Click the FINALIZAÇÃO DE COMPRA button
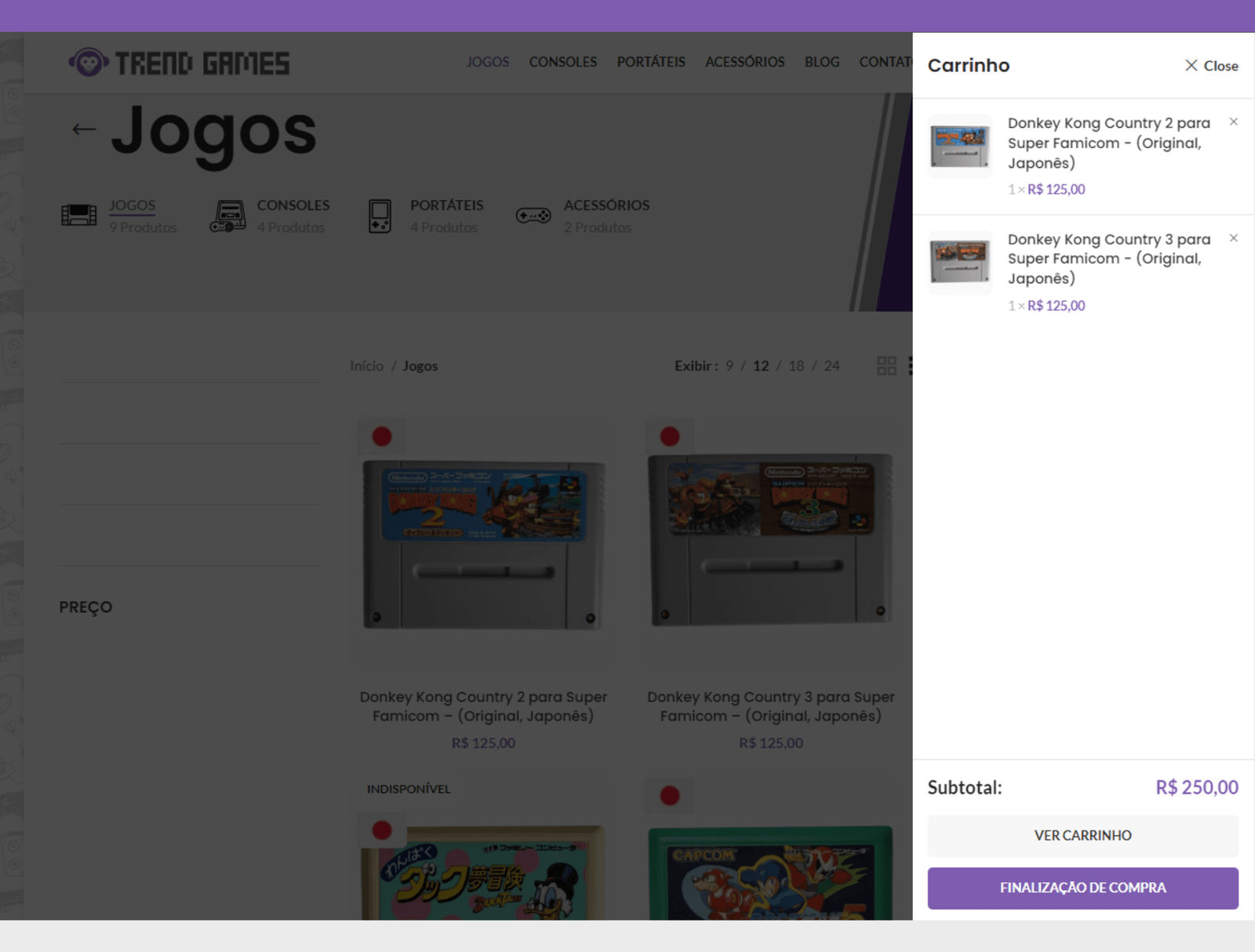1255x952 pixels. 1083,888
